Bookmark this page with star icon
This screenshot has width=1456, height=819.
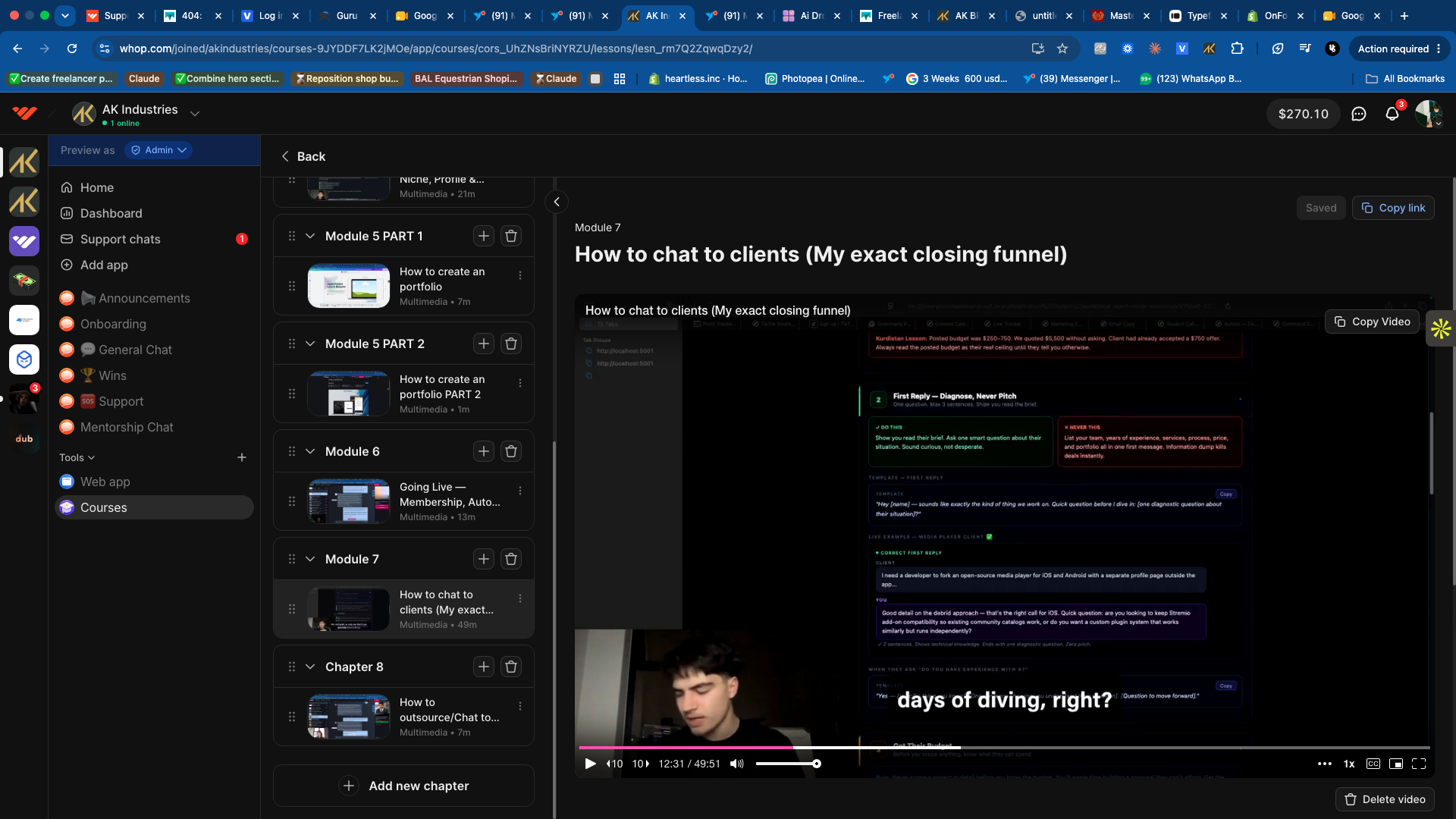(x=1062, y=49)
